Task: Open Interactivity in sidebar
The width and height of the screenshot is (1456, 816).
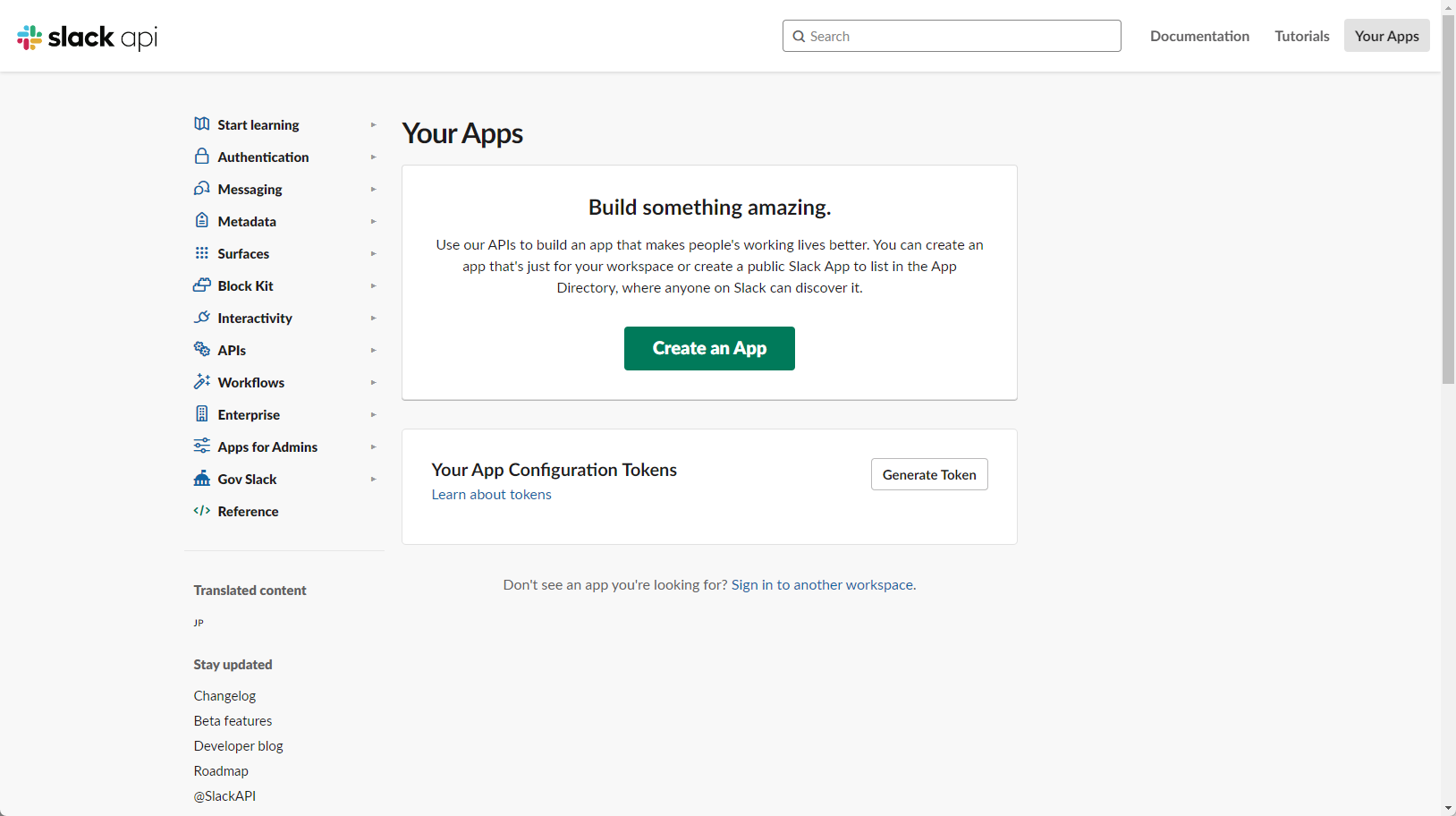Action: coord(255,319)
